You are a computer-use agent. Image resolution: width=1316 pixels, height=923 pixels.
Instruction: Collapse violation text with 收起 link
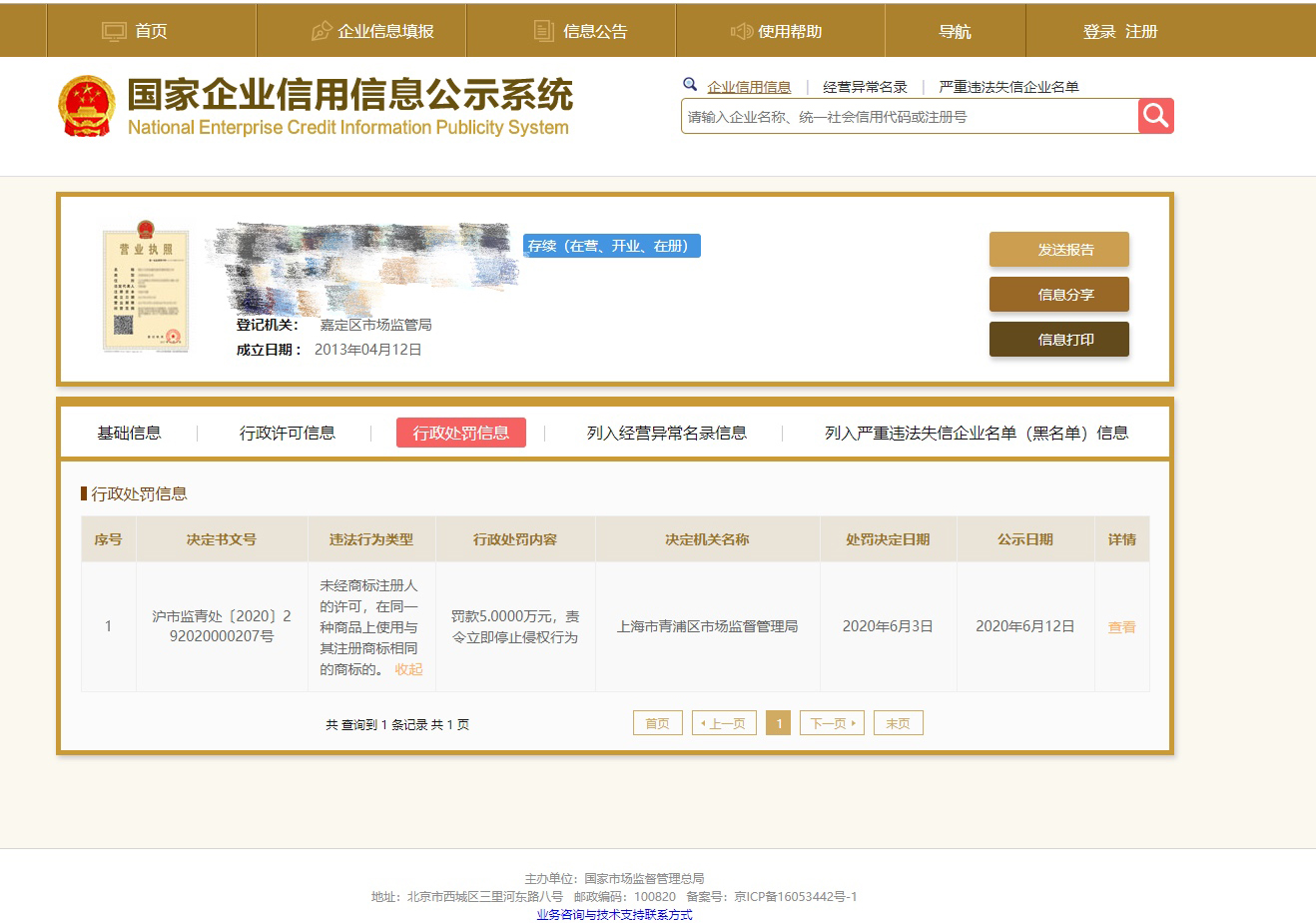point(408,669)
